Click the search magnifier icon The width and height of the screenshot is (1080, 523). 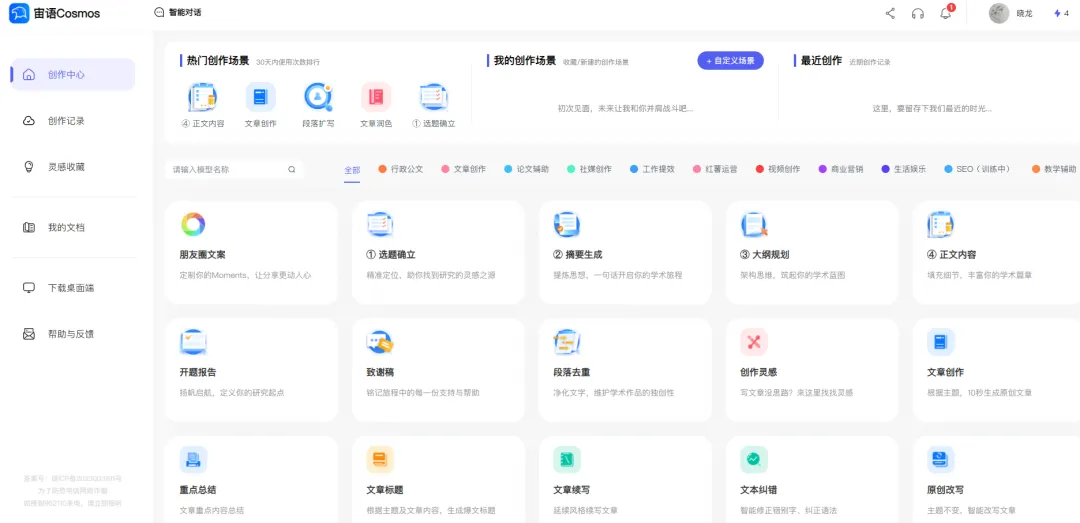(291, 169)
